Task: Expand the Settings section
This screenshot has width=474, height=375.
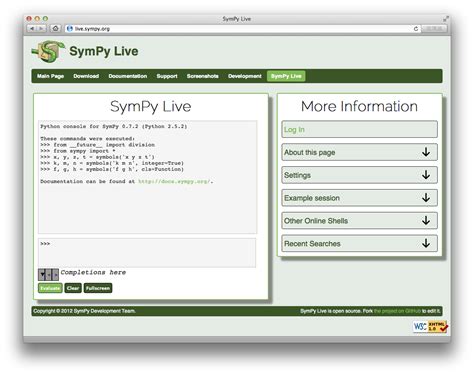Action: 359,175
